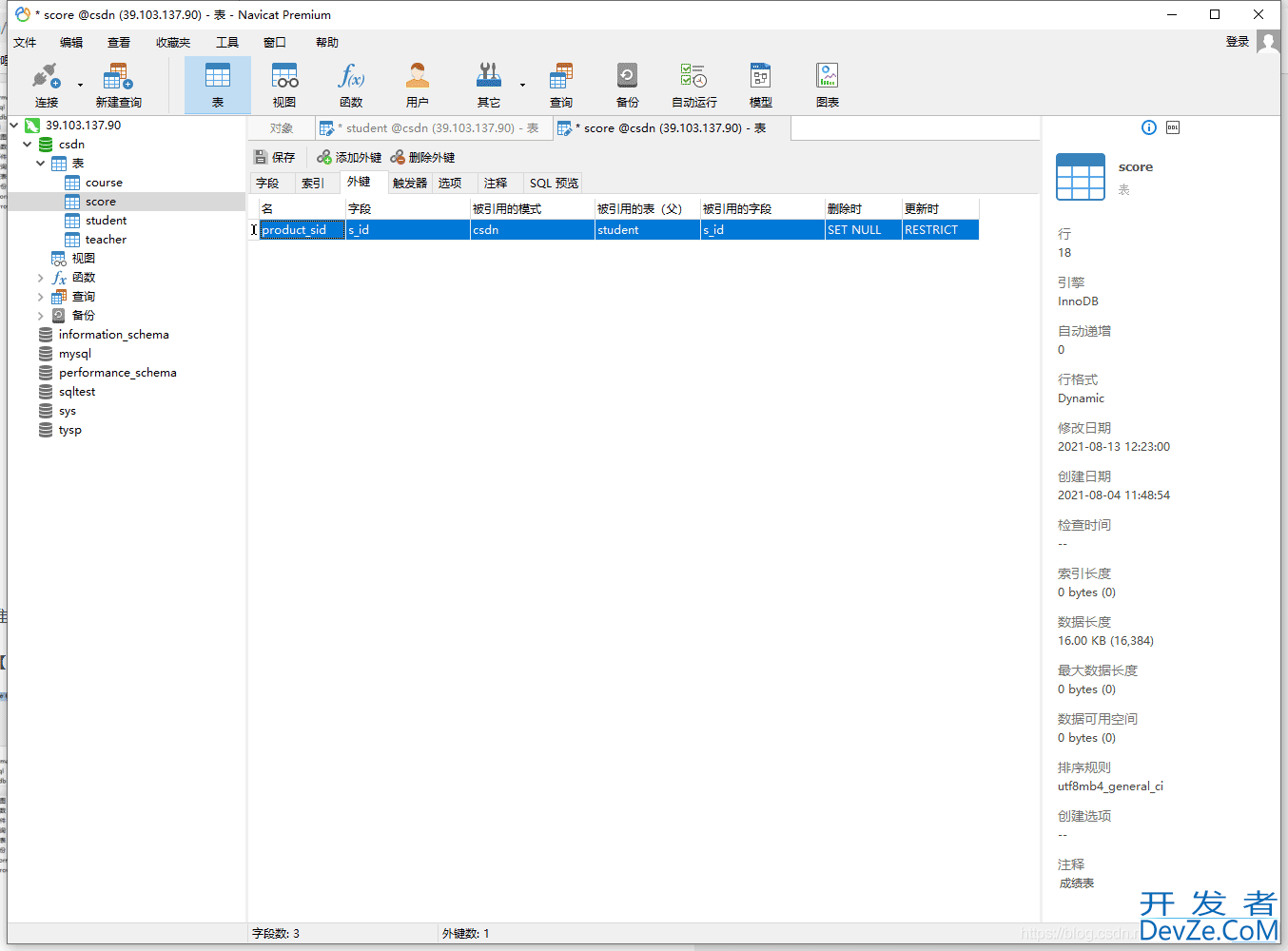Open the 编辑 menu
This screenshot has width=1288, height=951.
[x=71, y=43]
